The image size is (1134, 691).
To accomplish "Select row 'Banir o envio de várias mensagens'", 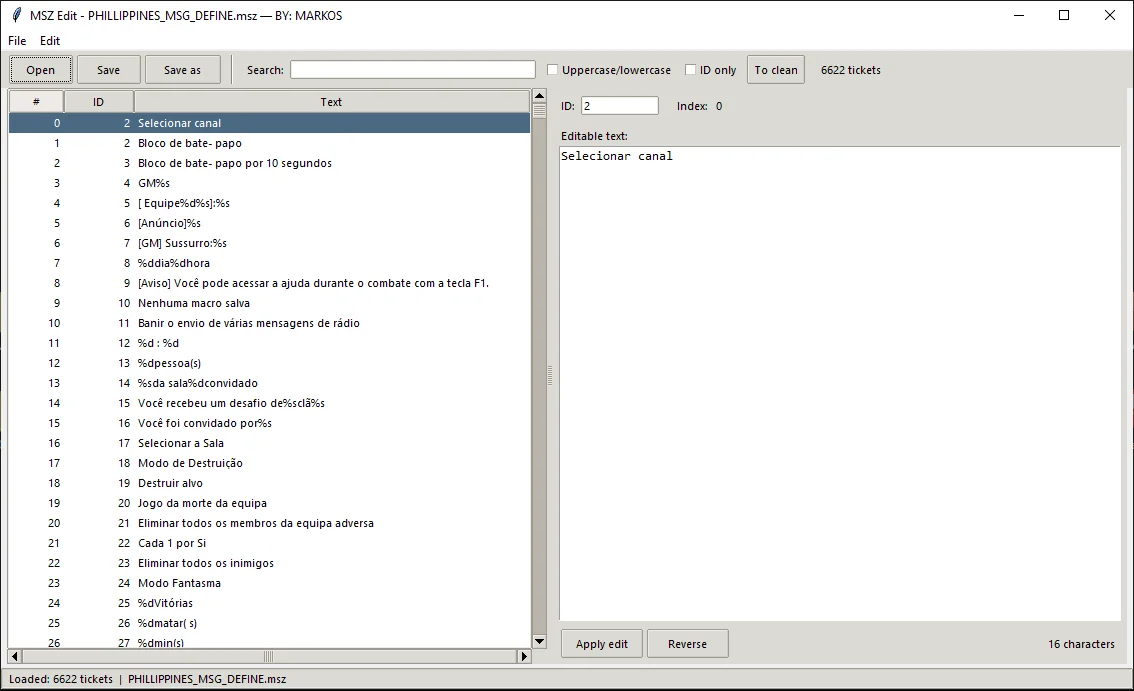I will 269,323.
